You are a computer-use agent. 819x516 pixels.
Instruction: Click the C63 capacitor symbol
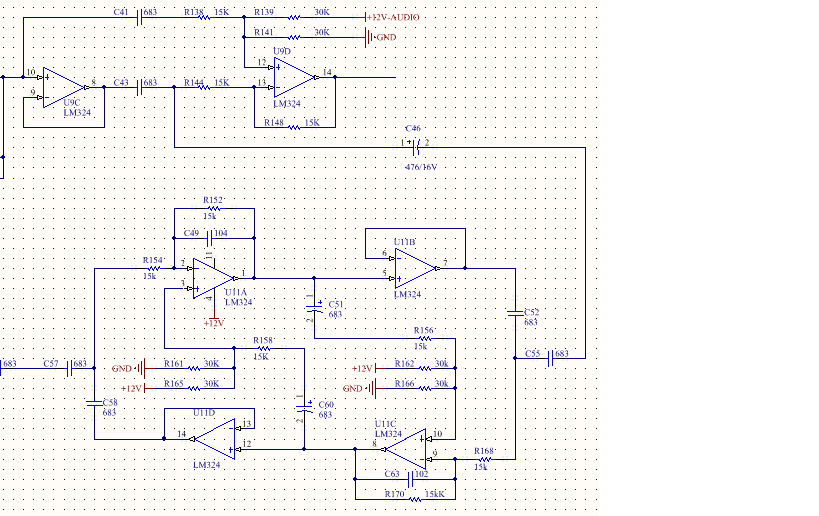(411, 479)
